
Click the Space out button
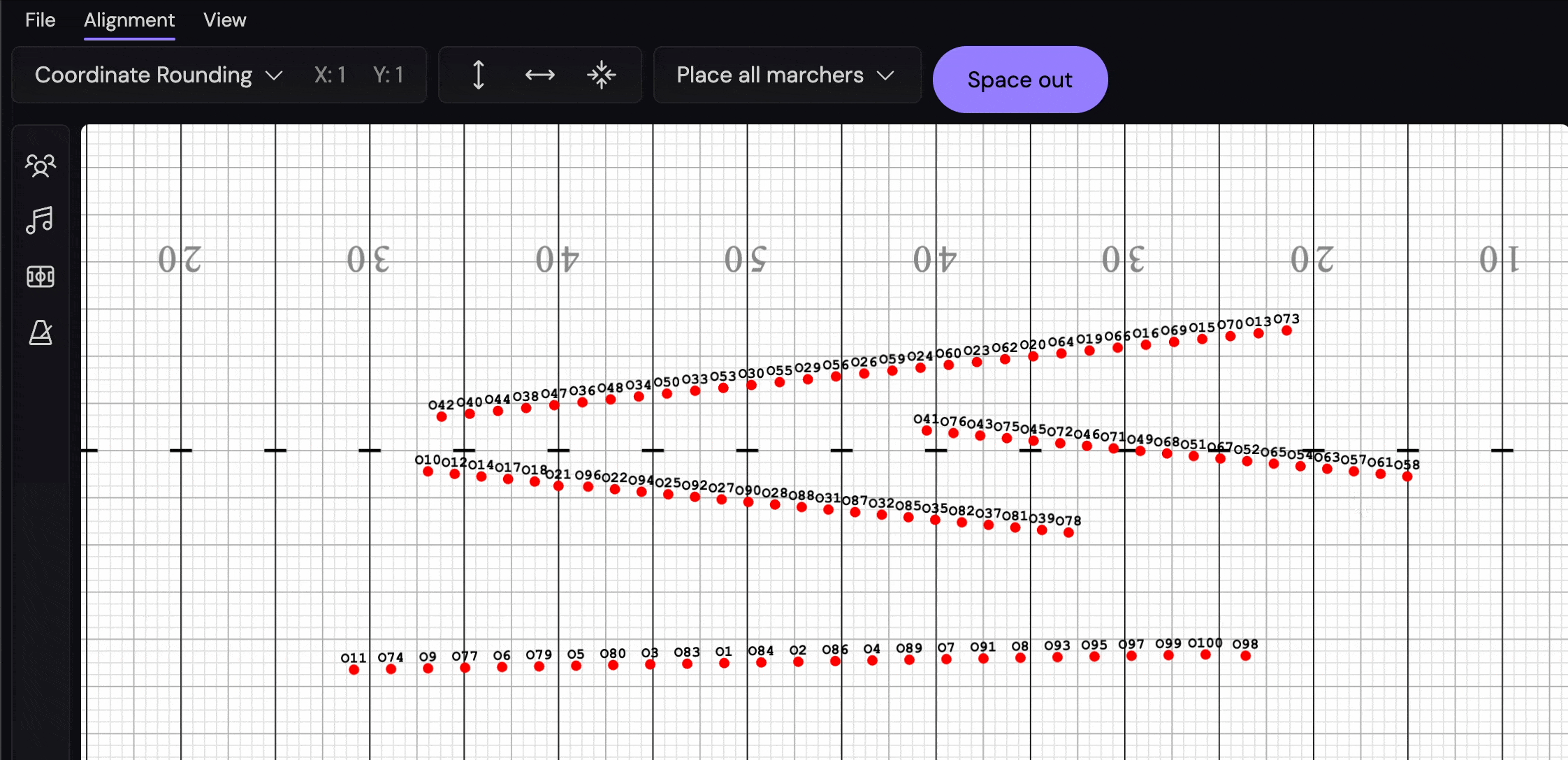coord(1019,80)
